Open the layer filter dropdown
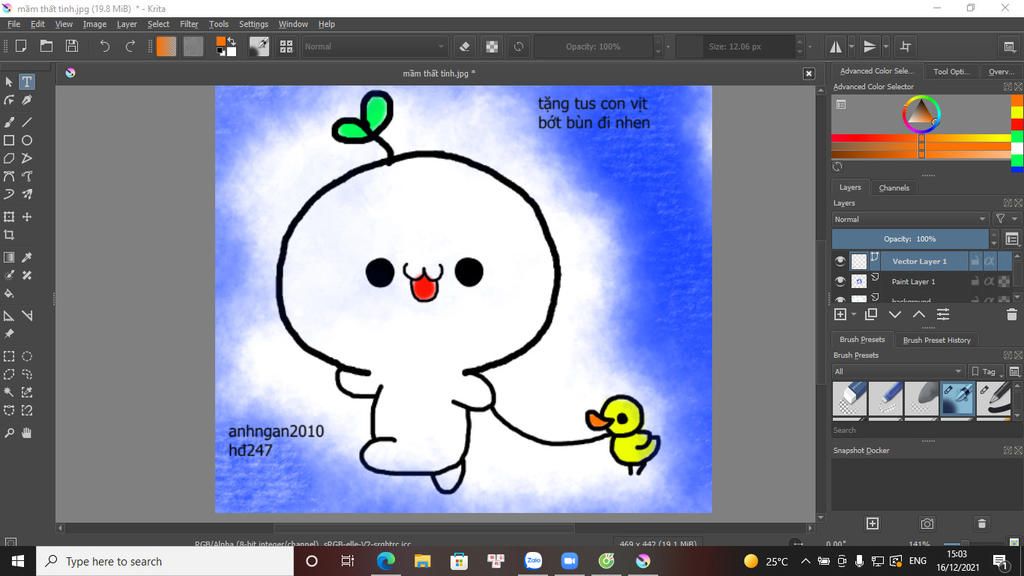 (1004, 219)
